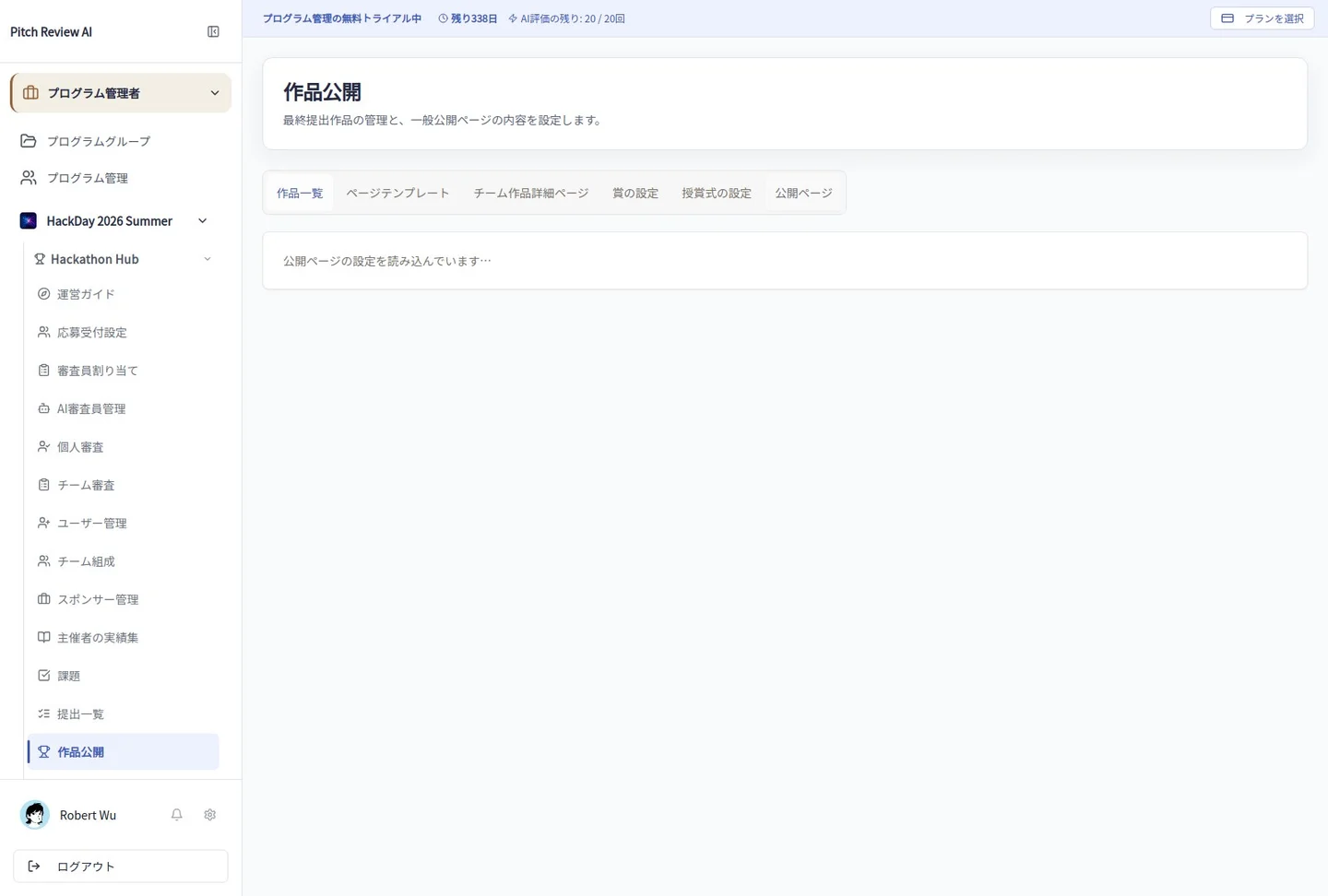1328x896 pixels.
Task: Click the user-check icon for 個人審査
Action: pyautogui.click(x=43, y=447)
